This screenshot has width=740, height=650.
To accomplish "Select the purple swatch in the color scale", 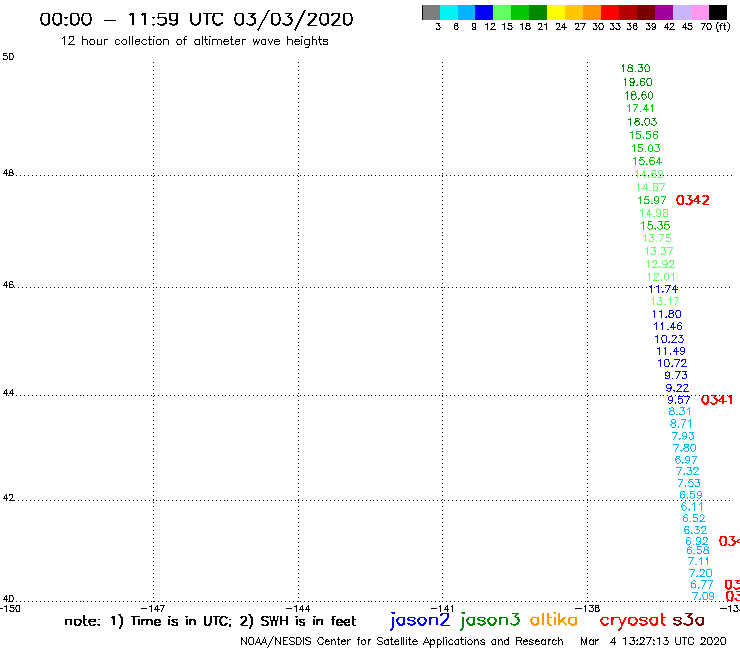I will (x=664, y=13).
